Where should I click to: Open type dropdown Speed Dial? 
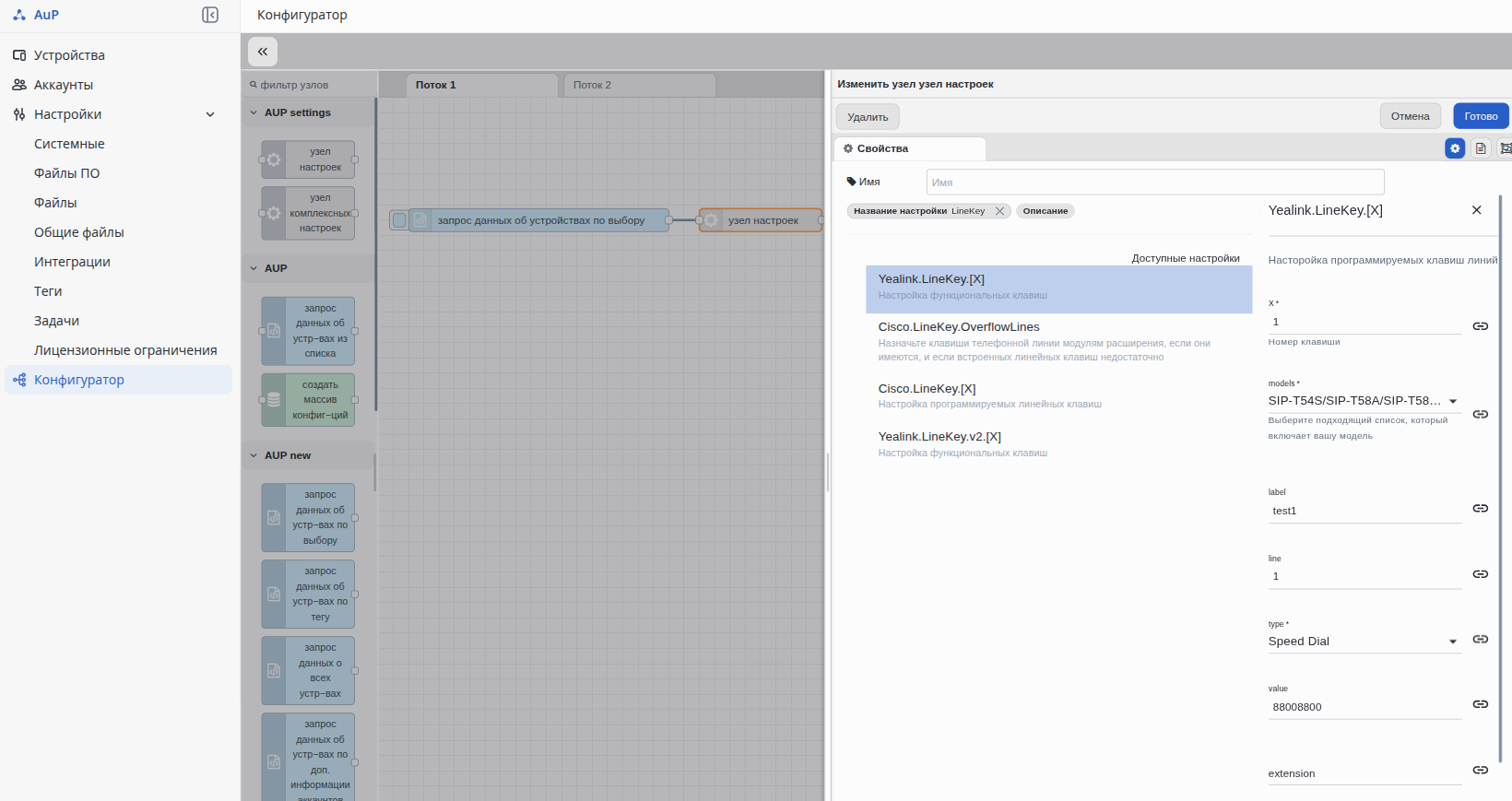[1364, 642]
